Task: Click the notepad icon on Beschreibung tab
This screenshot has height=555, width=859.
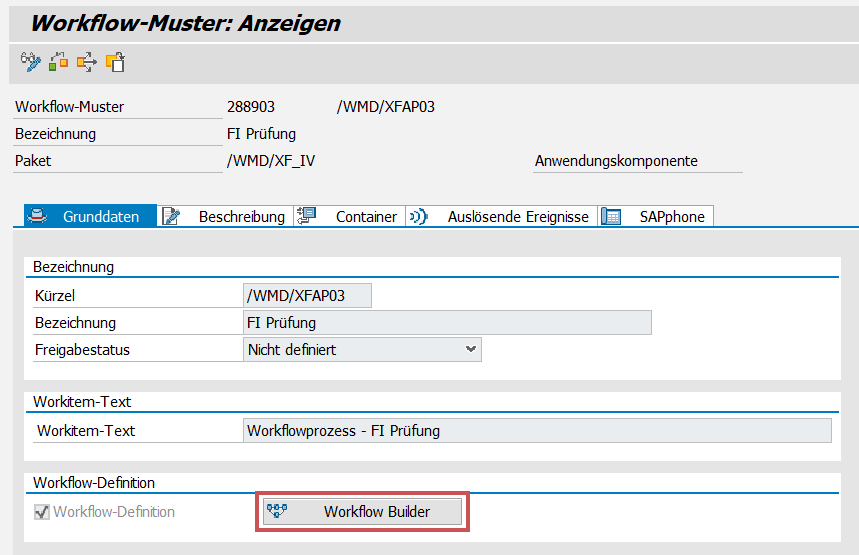Action: pyautogui.click(x=171, y=216)
